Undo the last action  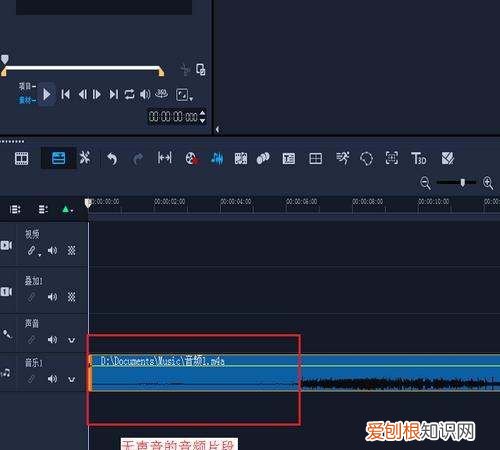tap(112, 159)
